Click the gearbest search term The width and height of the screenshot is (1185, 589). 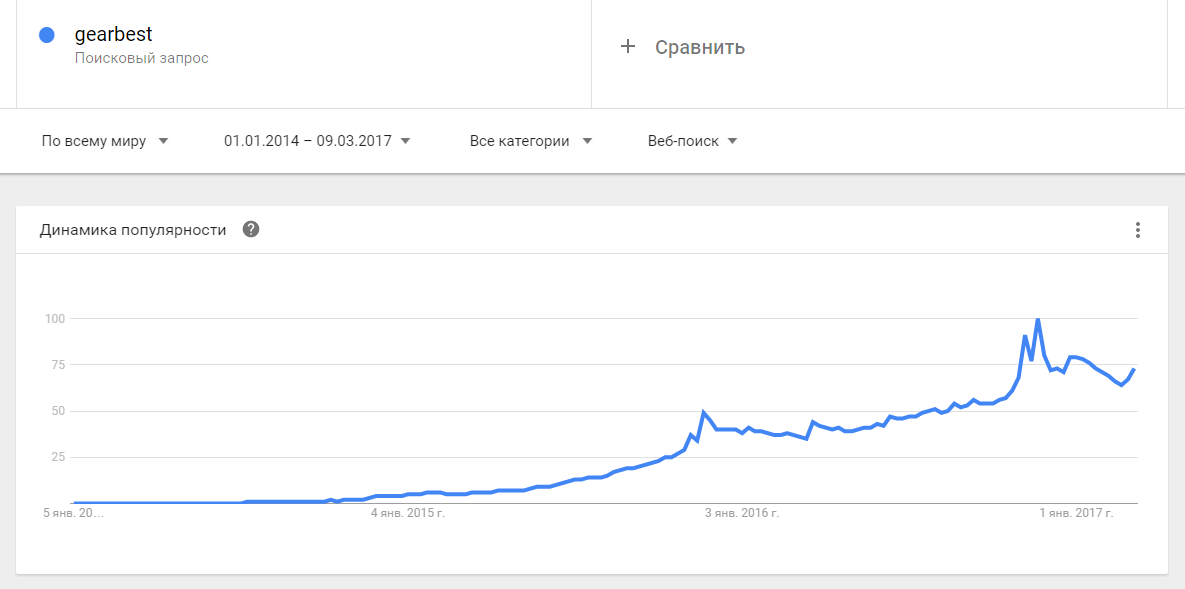[113, 35]
